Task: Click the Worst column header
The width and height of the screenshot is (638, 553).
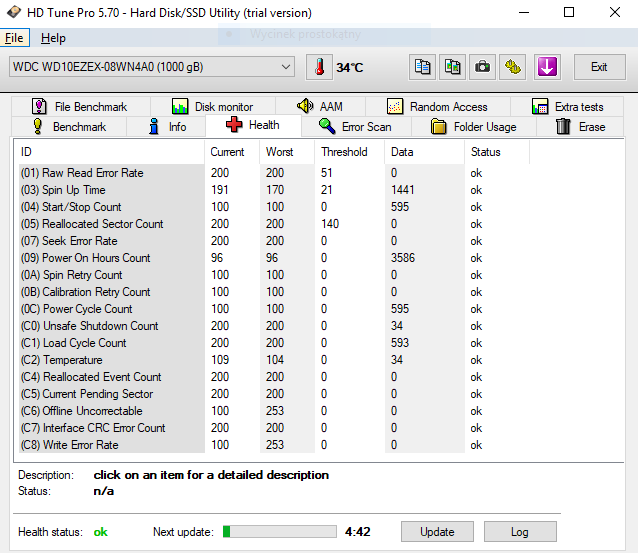Action: [287, 152]
